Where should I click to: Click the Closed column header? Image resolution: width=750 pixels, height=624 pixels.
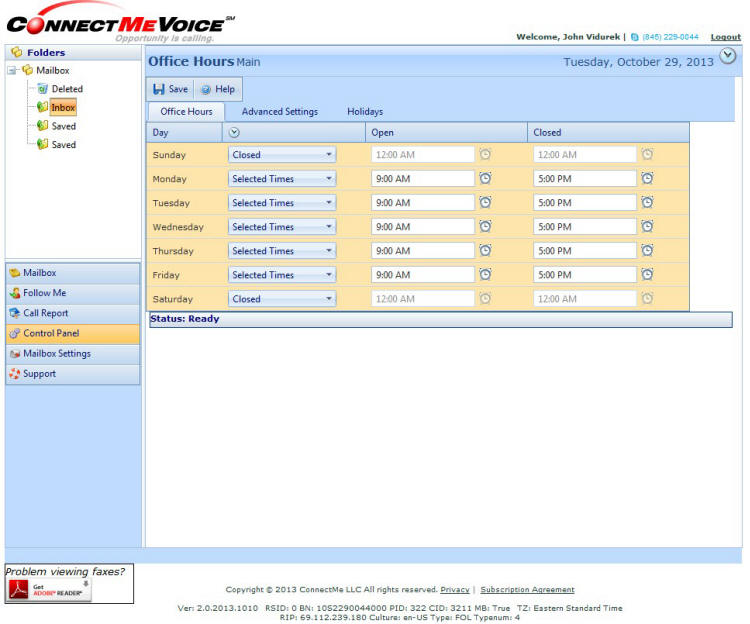point(608,132)
